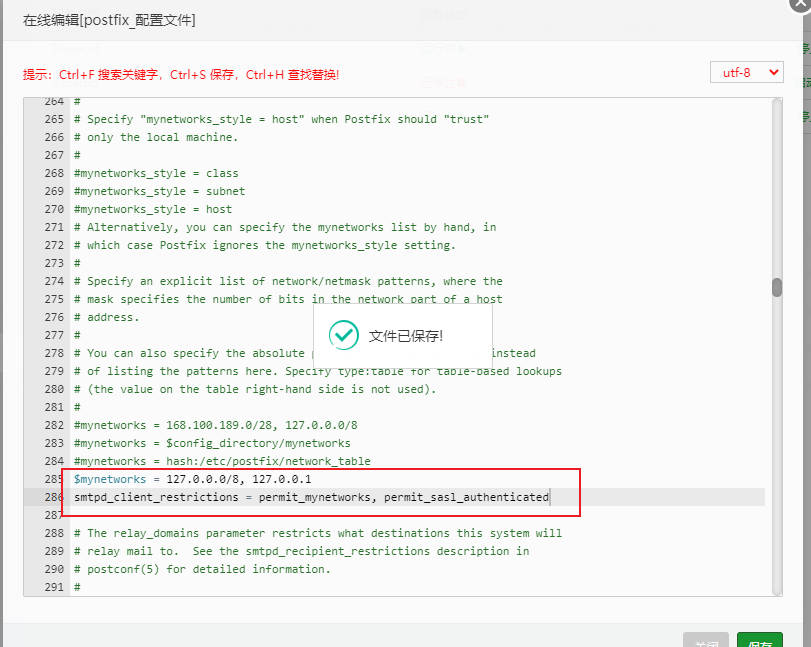The height and width of the screenshot is (647, 811).
Task: Click comment "# The relay_domains parameter restricts"
Action: (x=318, y=533)
